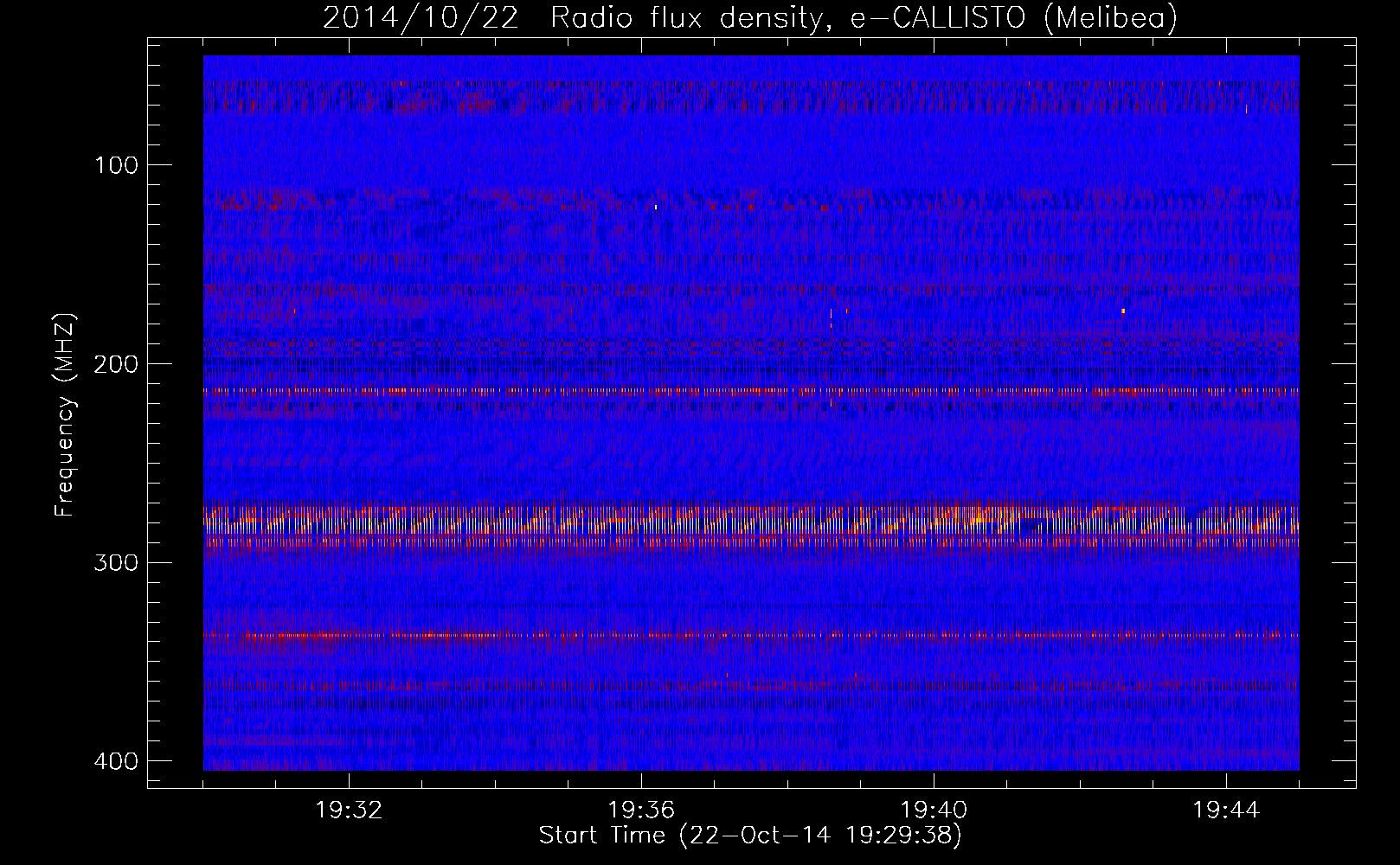Click the bright yellow-red interference band near 280 MHz
The width and height of the screenshot is (1400, 865).
click(751, 524)
